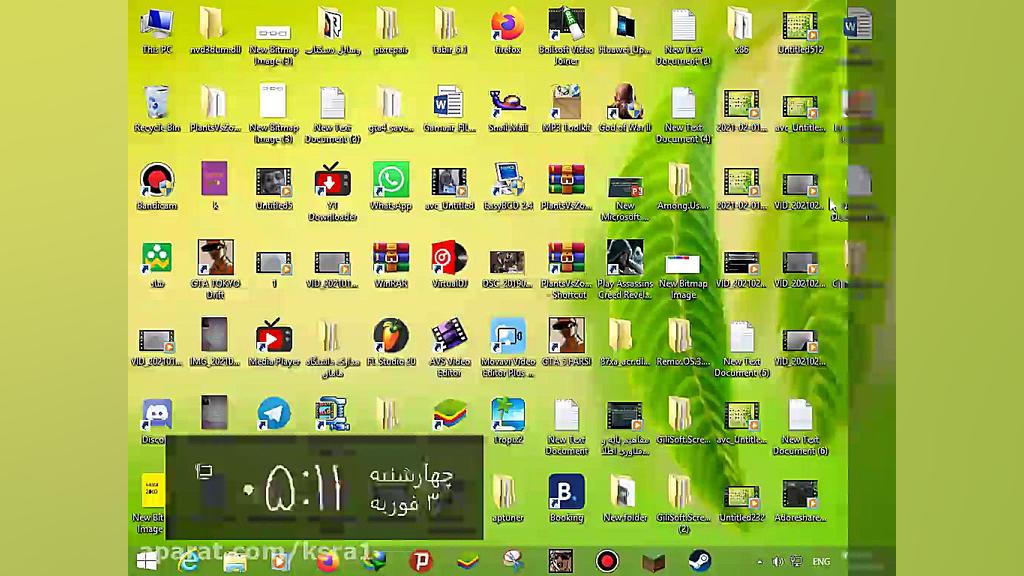Open Tropico2 game shortcut

[x=507, y=420]
